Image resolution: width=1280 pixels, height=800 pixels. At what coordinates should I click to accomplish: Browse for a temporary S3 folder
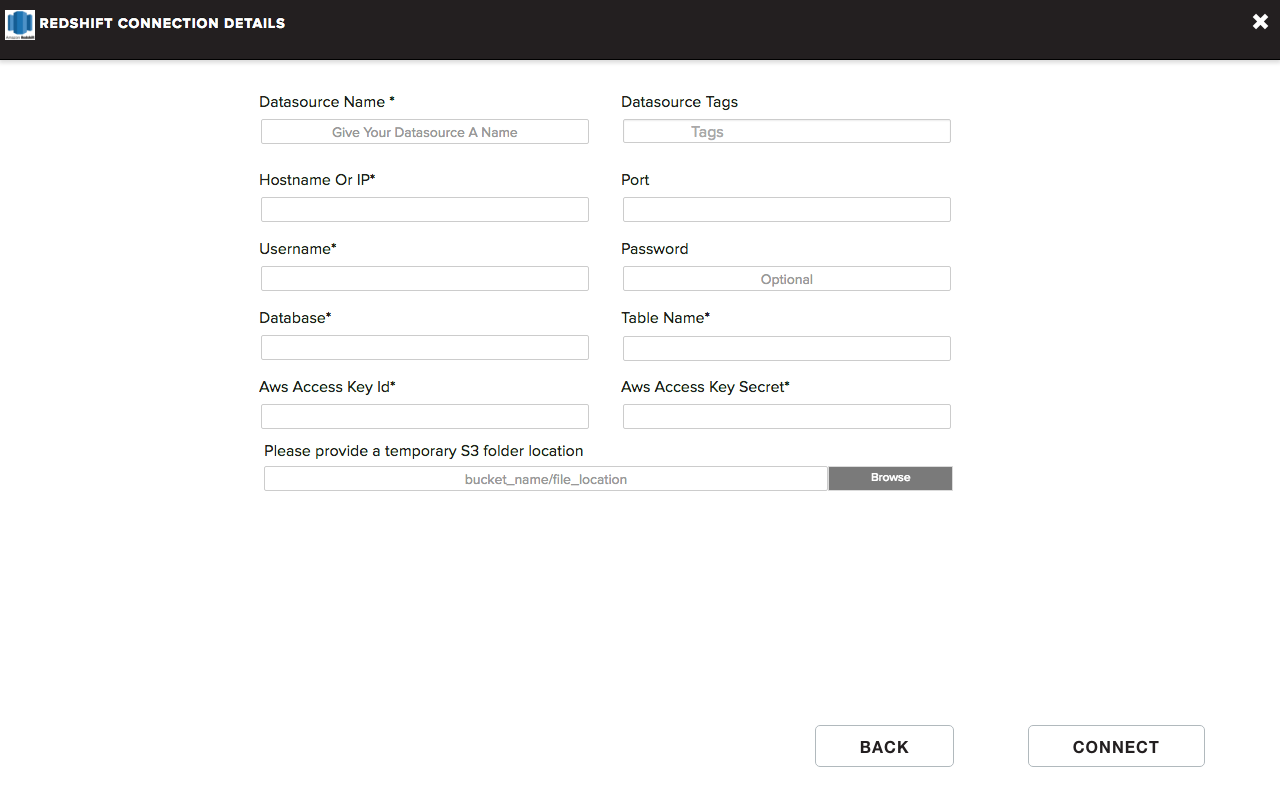pos(890,478)
